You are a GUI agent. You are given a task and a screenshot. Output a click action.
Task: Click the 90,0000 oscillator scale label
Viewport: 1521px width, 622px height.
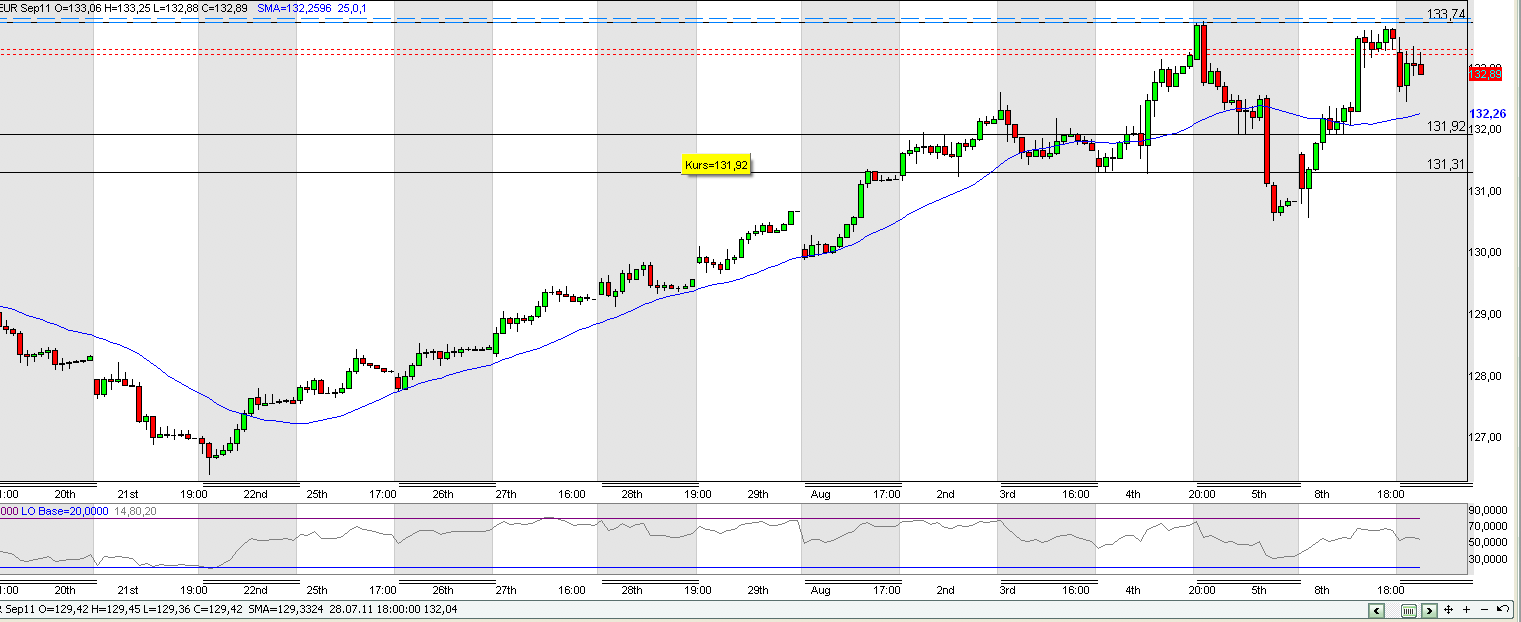point(1486,512)
